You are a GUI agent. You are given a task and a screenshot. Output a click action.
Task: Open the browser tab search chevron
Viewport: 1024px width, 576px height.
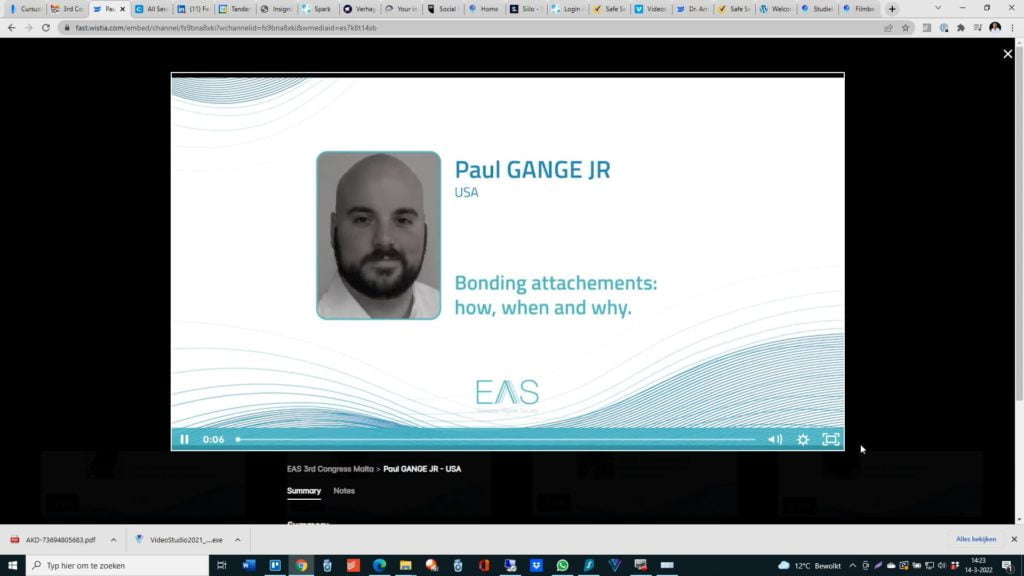[x=937, y=8]
